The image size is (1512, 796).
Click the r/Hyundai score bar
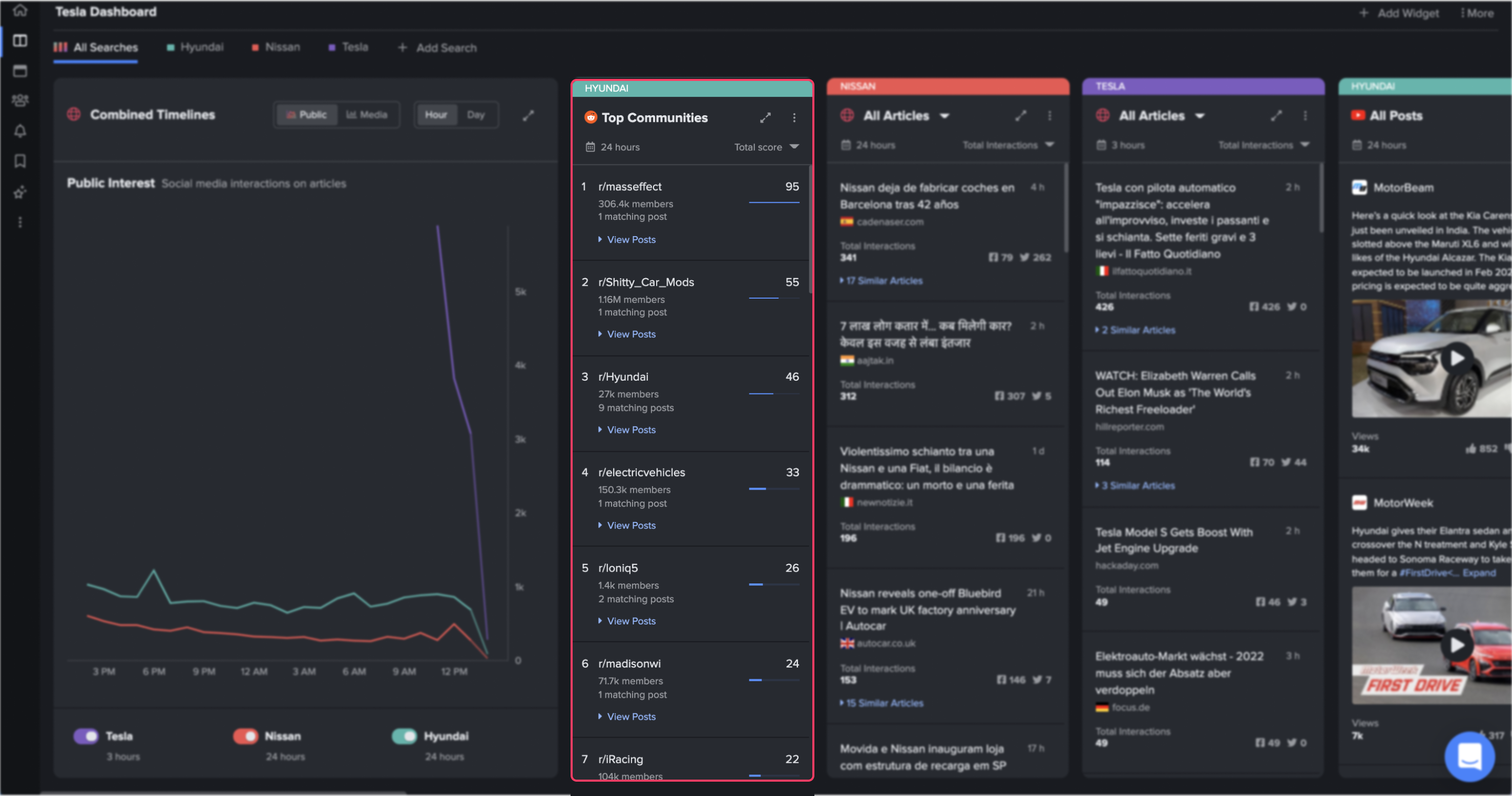(x=774, y=393)
